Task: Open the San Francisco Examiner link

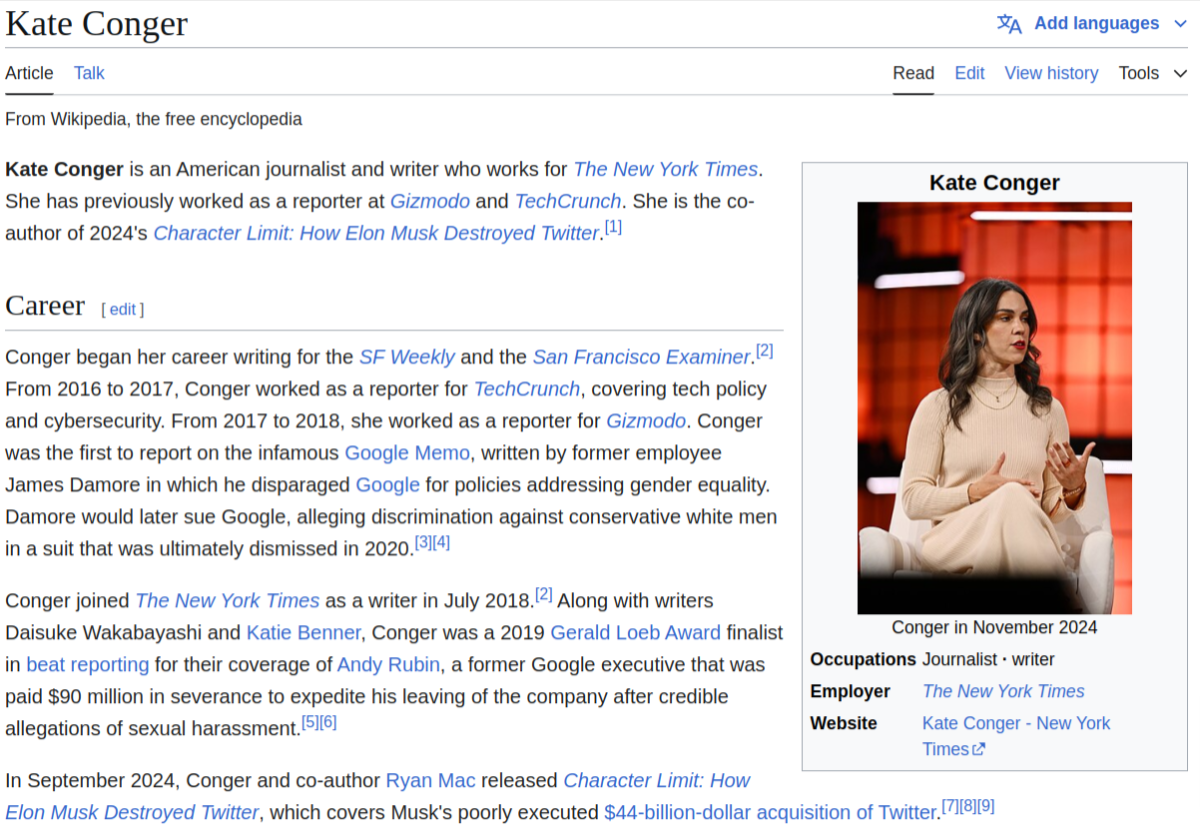Action: [x=641, y=357]
